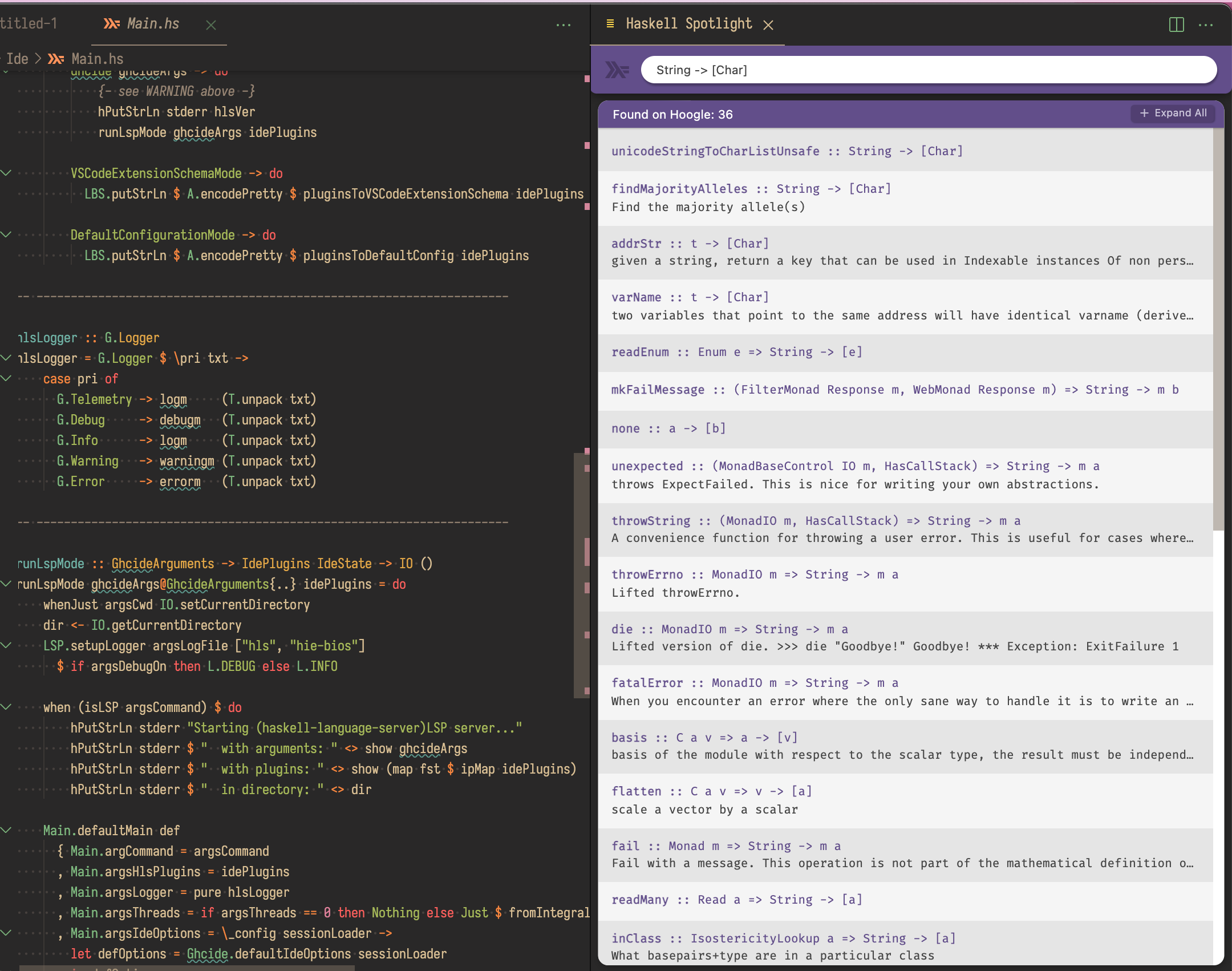Image resolution: width=1232 pixels, height=971 pixels.
Task: Click Expand All results button
Action: 1173,113
